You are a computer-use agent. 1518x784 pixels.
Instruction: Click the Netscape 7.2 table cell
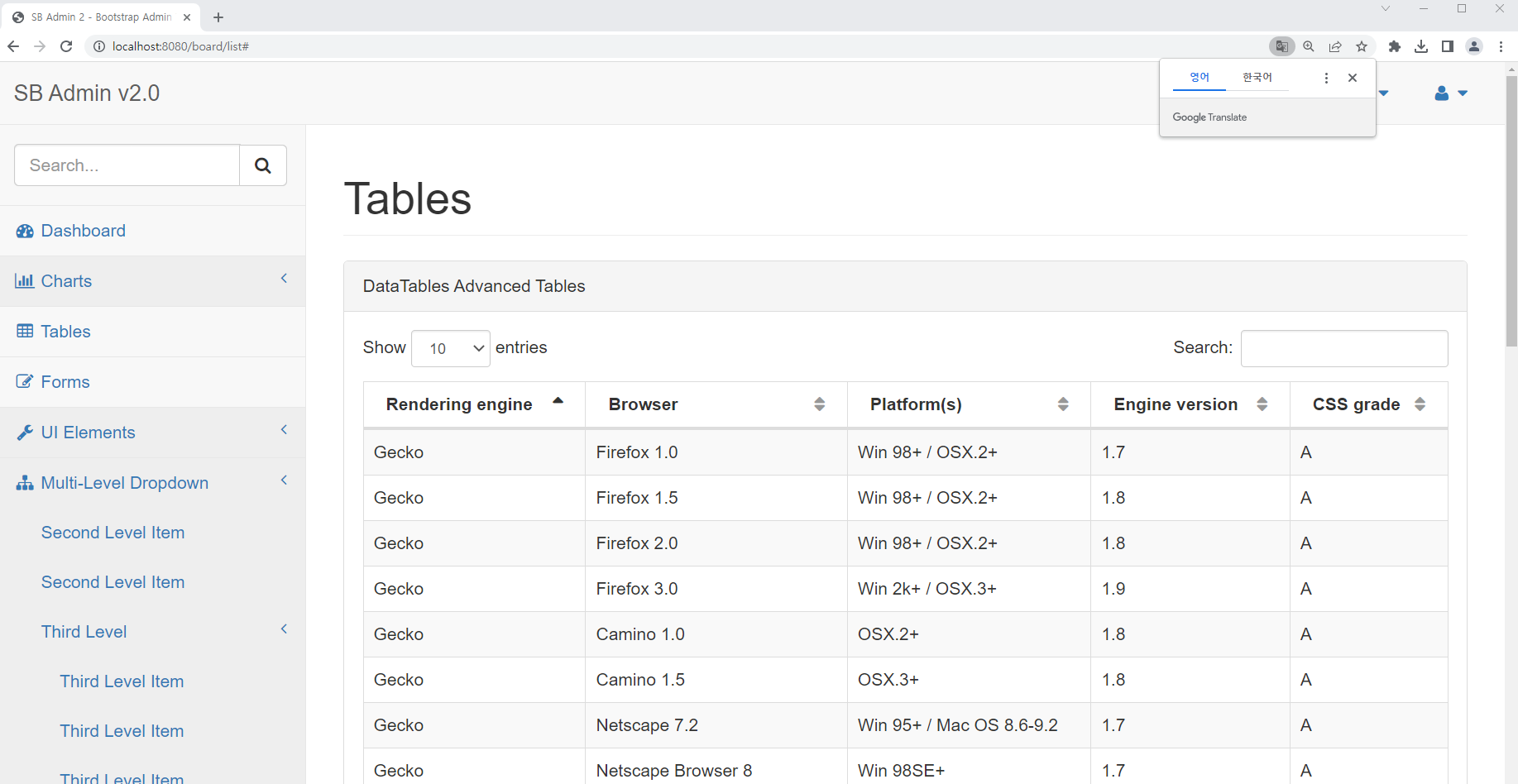point(716,725)
